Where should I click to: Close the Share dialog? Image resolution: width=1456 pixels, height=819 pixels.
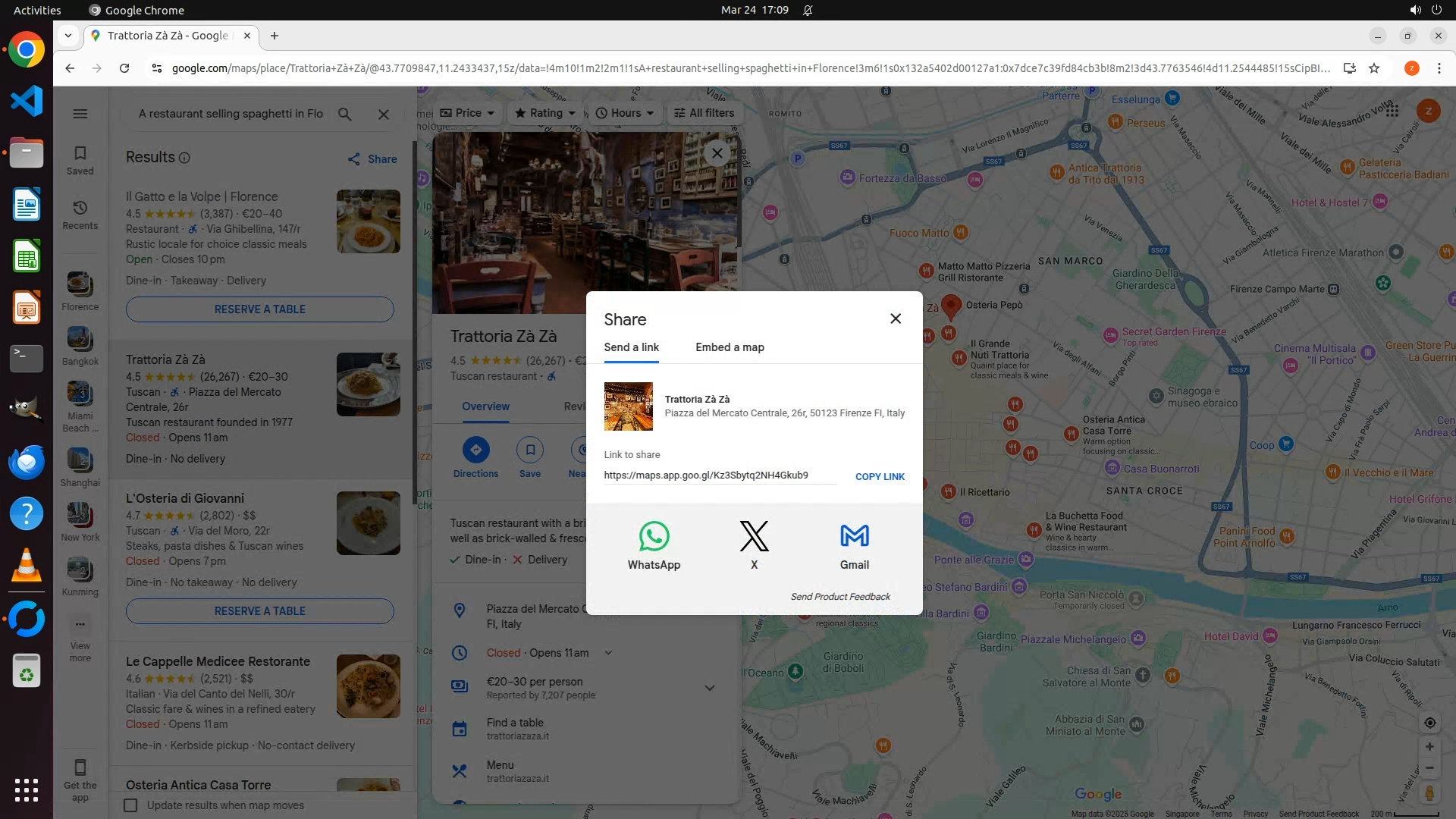[x=896, y=318]
